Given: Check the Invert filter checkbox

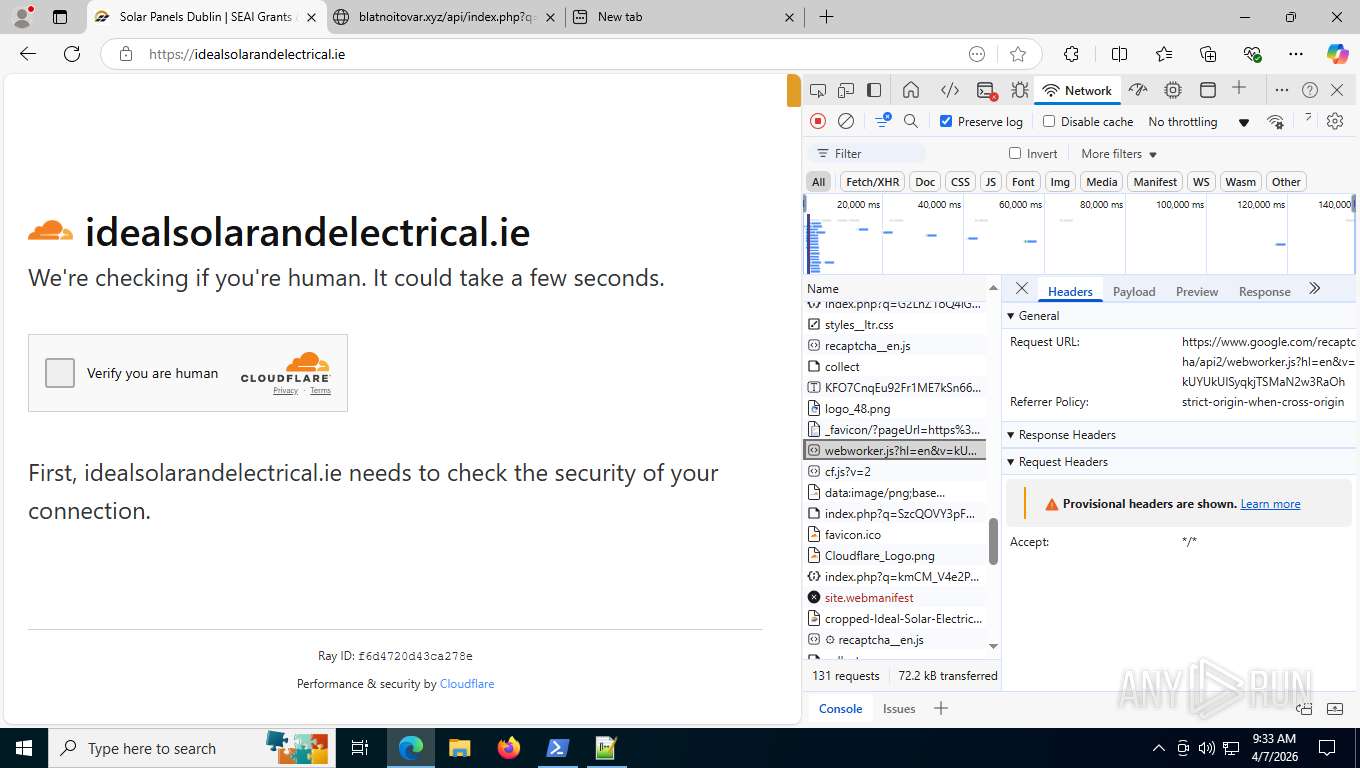Looking at the screenshot, I should (1015, 153).
